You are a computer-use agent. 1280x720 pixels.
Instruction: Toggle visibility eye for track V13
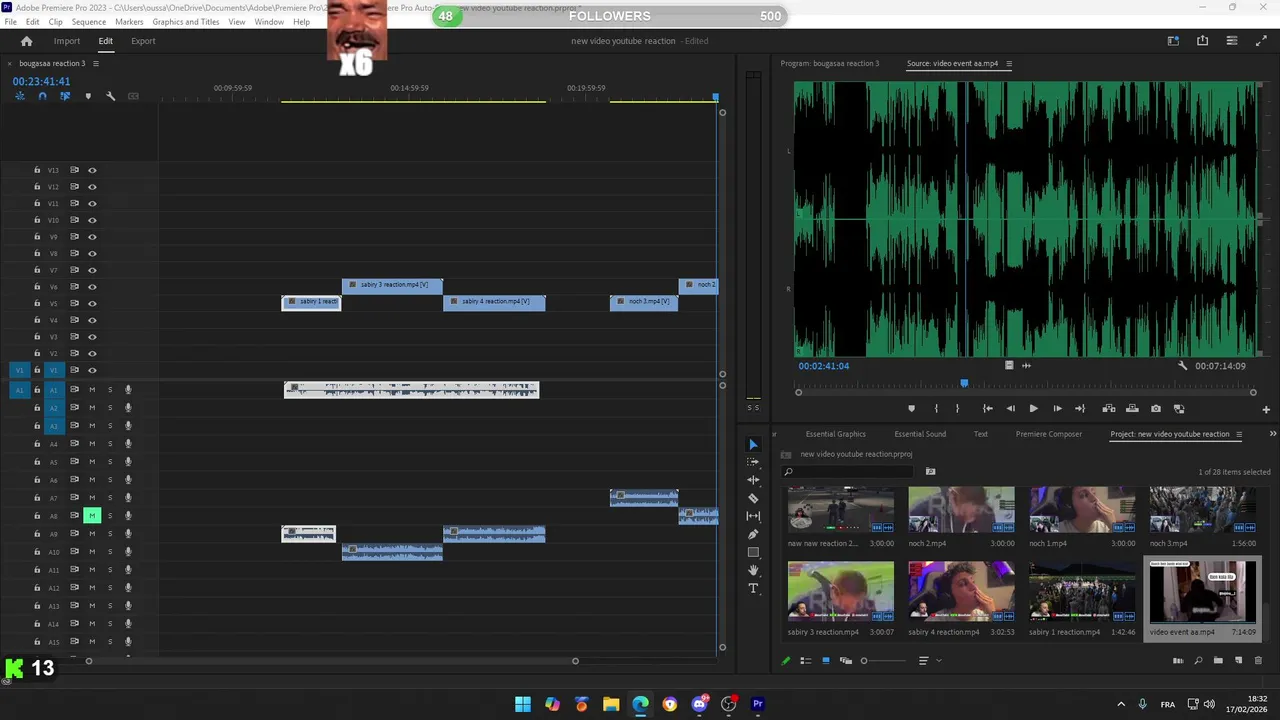[92, 170]
